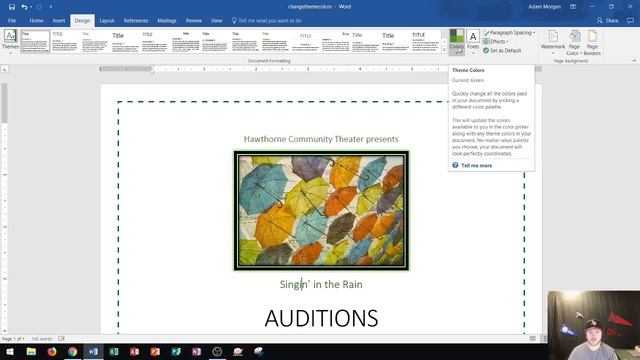
Task: Launch Firefox from the taskbar
Action: (52, 351)
